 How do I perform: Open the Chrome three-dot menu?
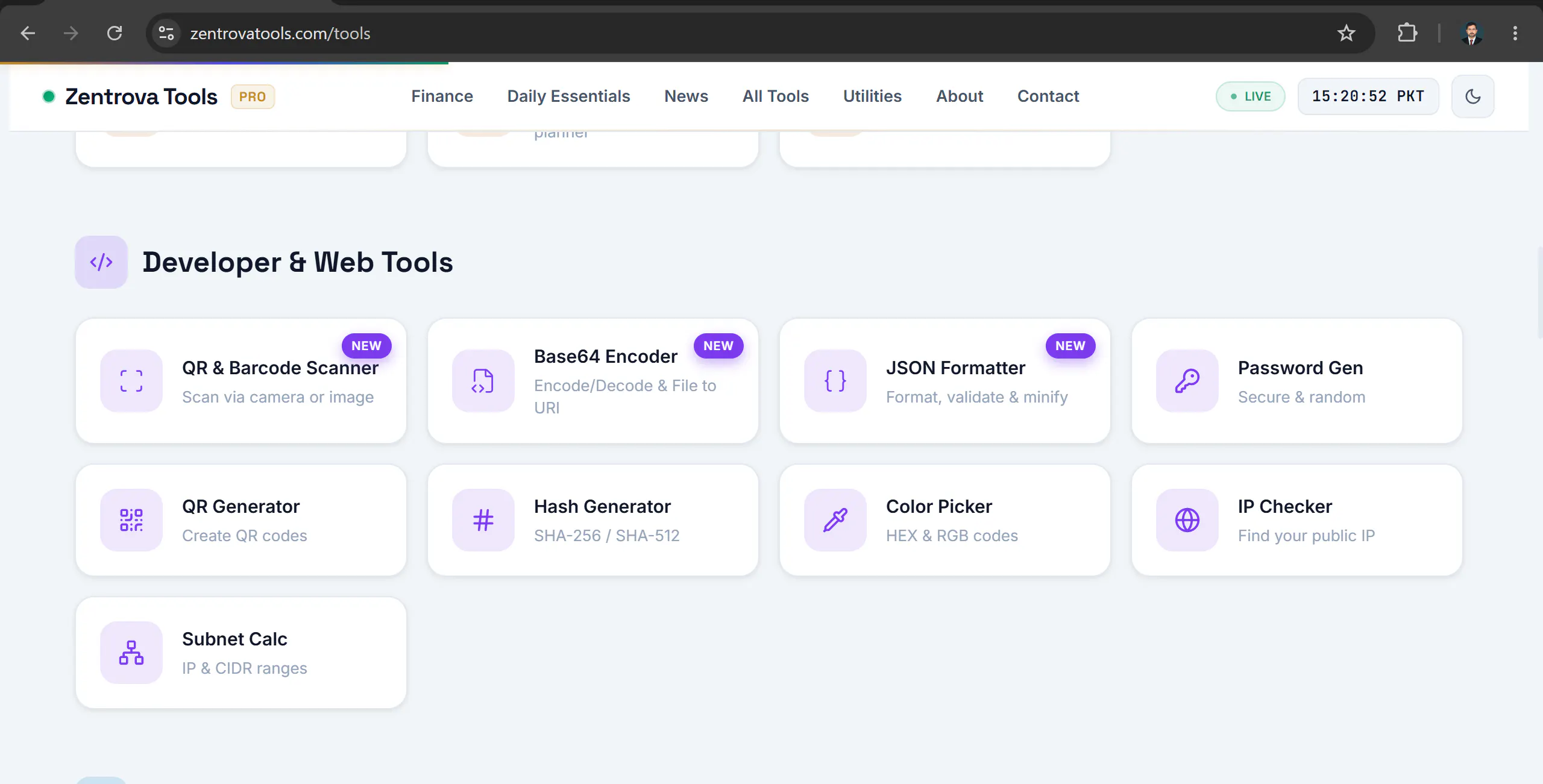pos(1515,33)
